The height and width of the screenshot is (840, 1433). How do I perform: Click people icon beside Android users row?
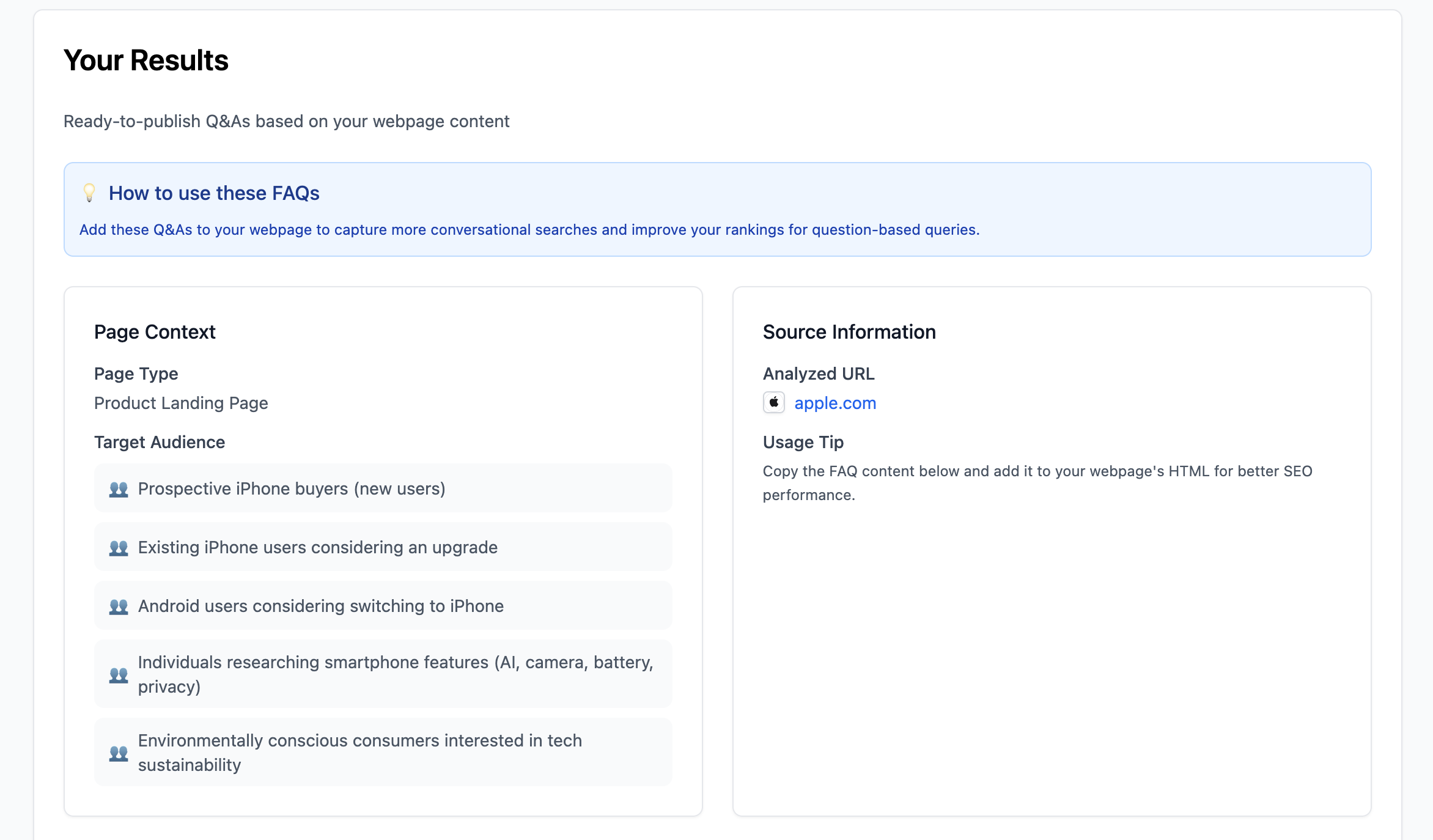coord(119,606)
